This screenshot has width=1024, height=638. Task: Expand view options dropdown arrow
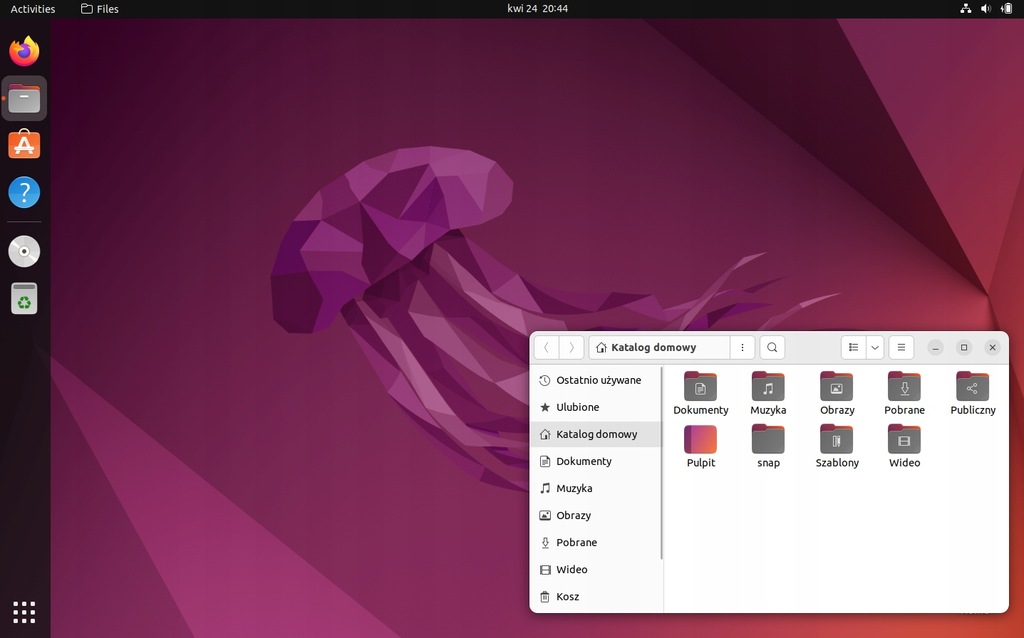875,347
